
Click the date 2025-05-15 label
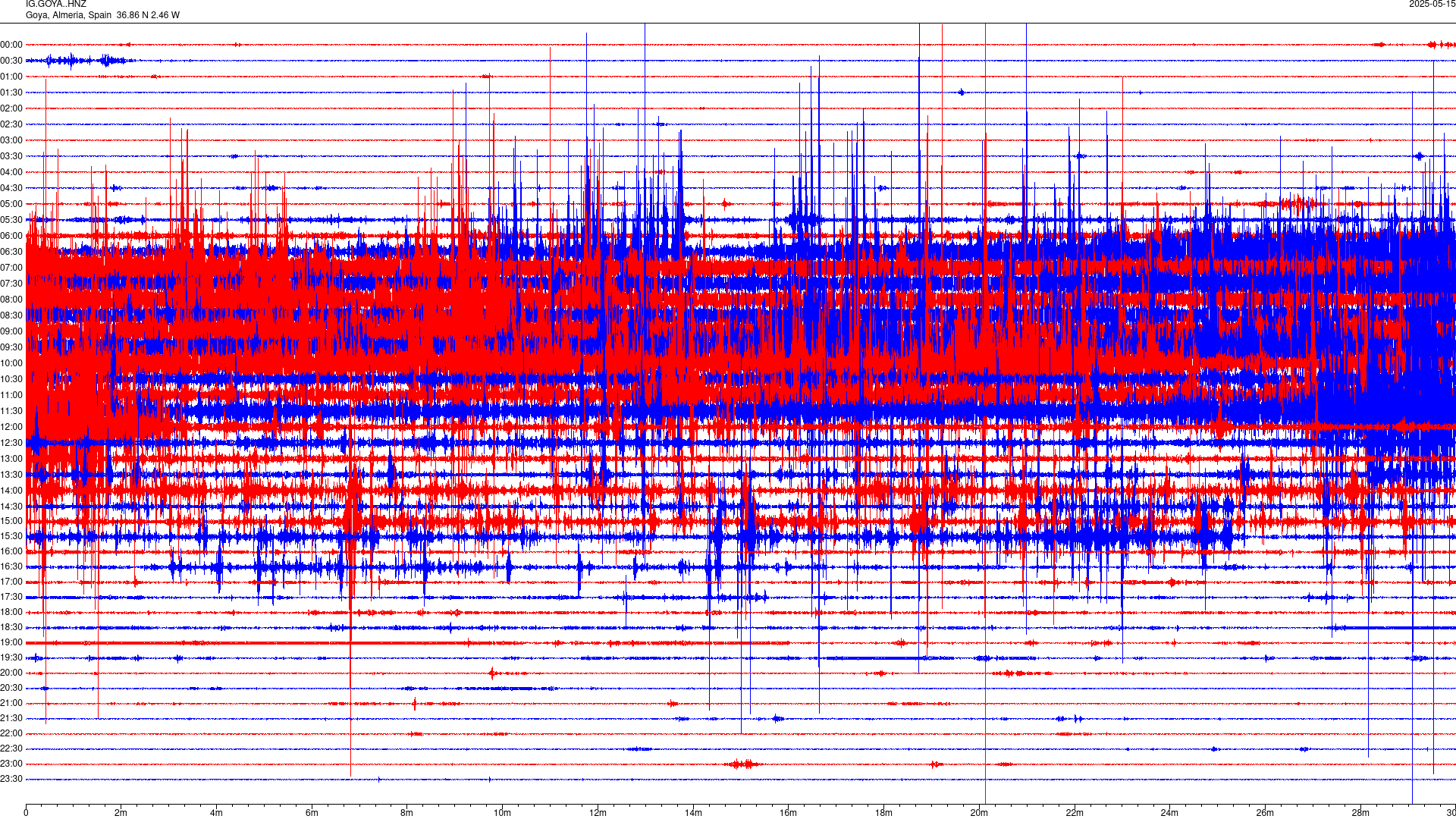click(1432, 4)
